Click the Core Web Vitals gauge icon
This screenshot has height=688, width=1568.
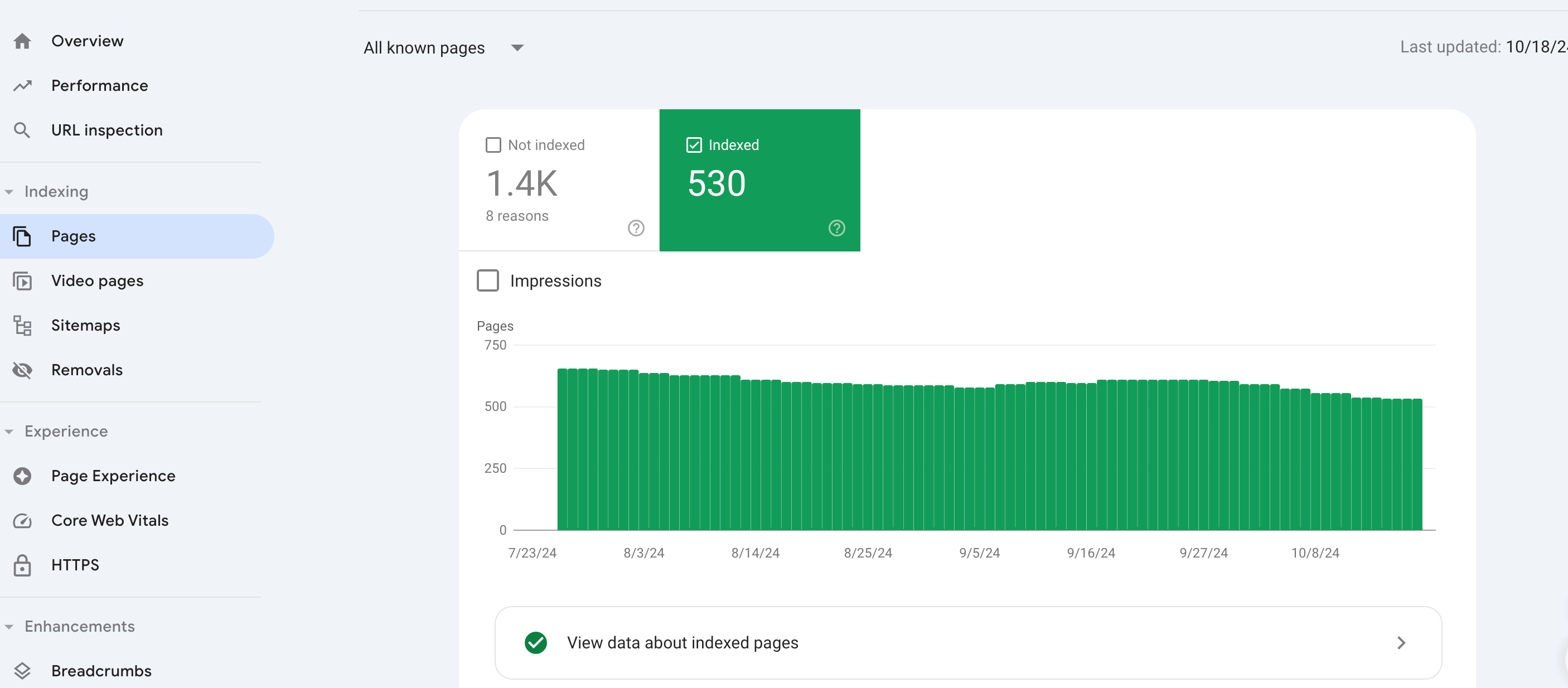point(22,521)
